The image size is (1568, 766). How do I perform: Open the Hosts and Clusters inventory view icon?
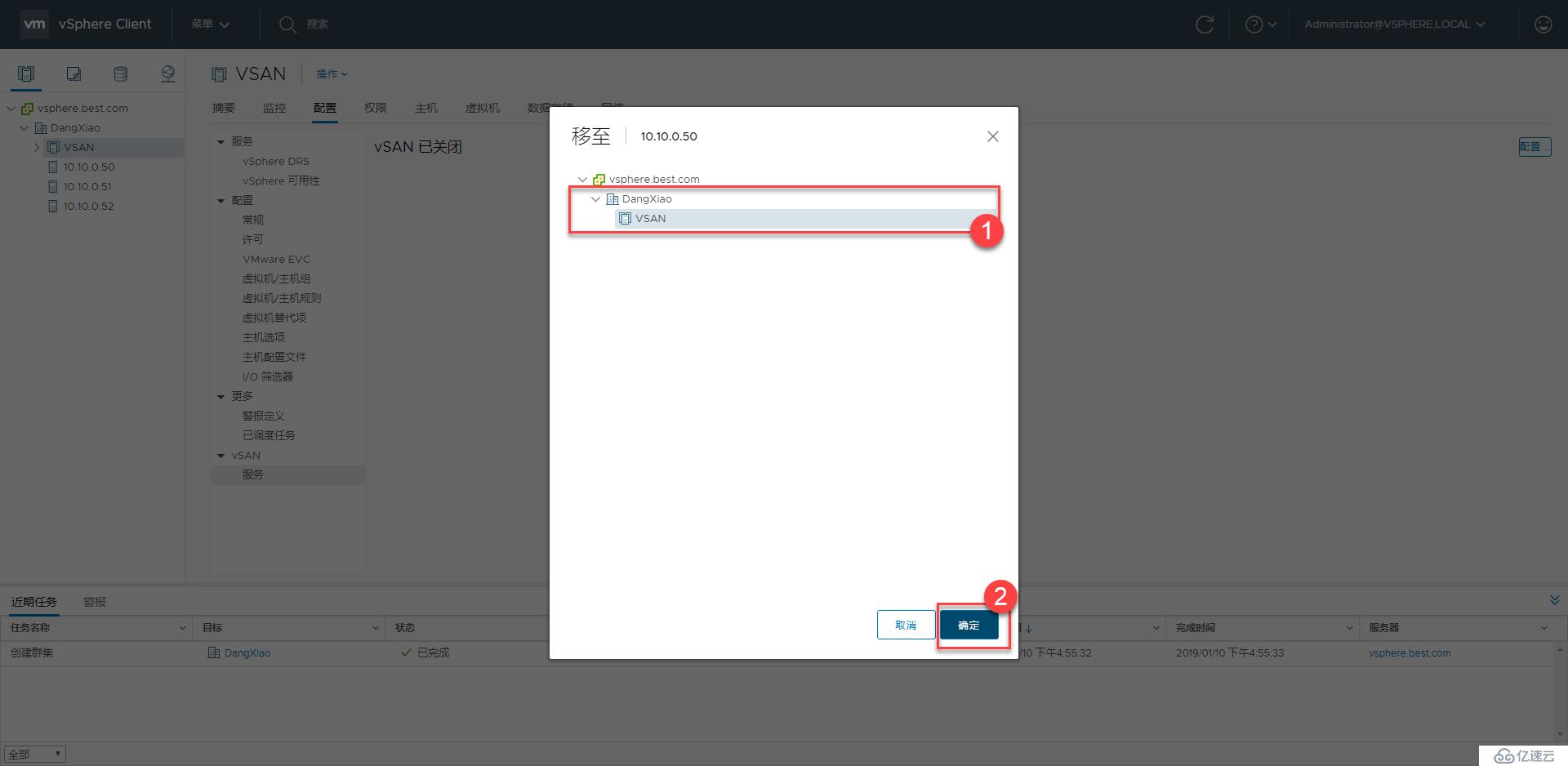click(26, 73)
